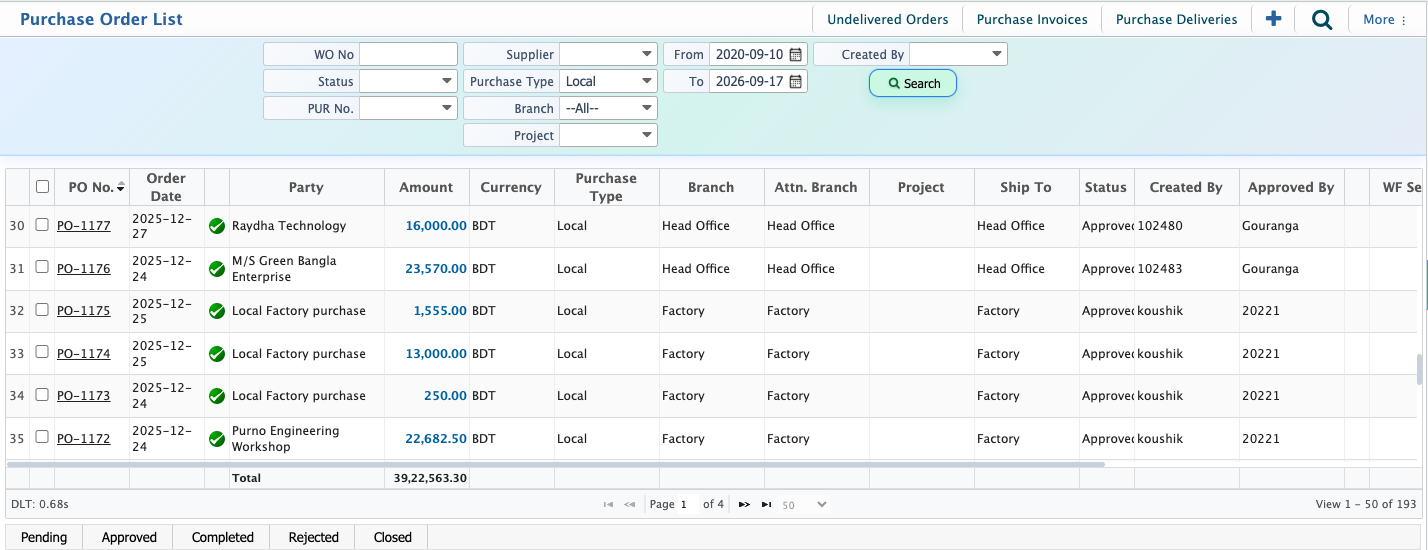The width and height of the screenshot is (1428, 550).
Task: Check the box for PO-1177
Action: (x=42, y=225)
